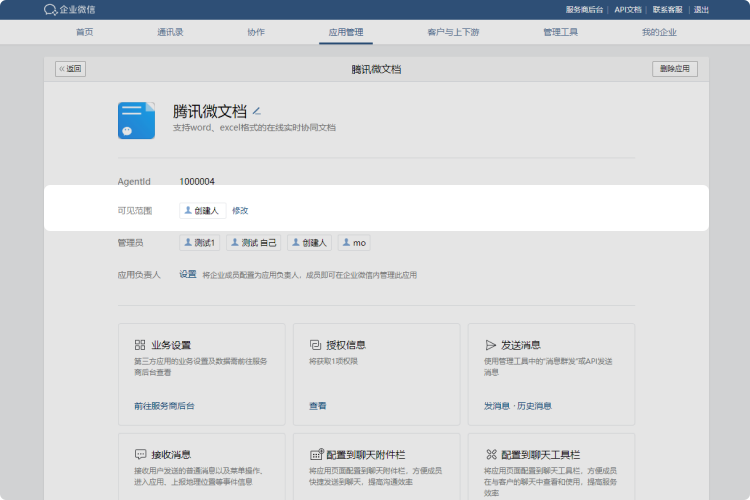Click the 配置到聊天附件栏 card title
Image resolution: width=750 pixels, height=500 pixels.
[x=366, y=454]
